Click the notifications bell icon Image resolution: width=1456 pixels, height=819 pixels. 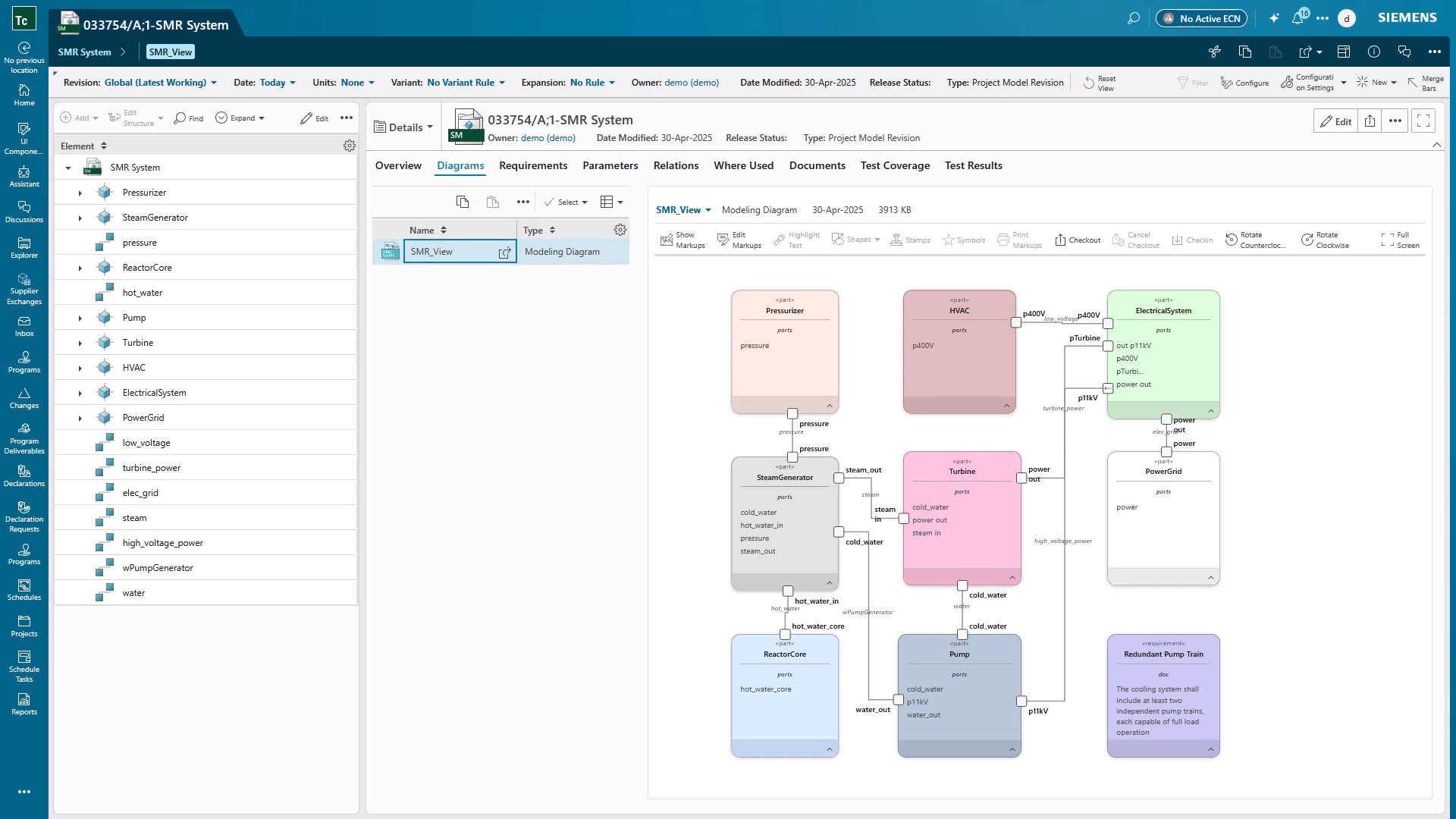click(x=1297, y=17)
